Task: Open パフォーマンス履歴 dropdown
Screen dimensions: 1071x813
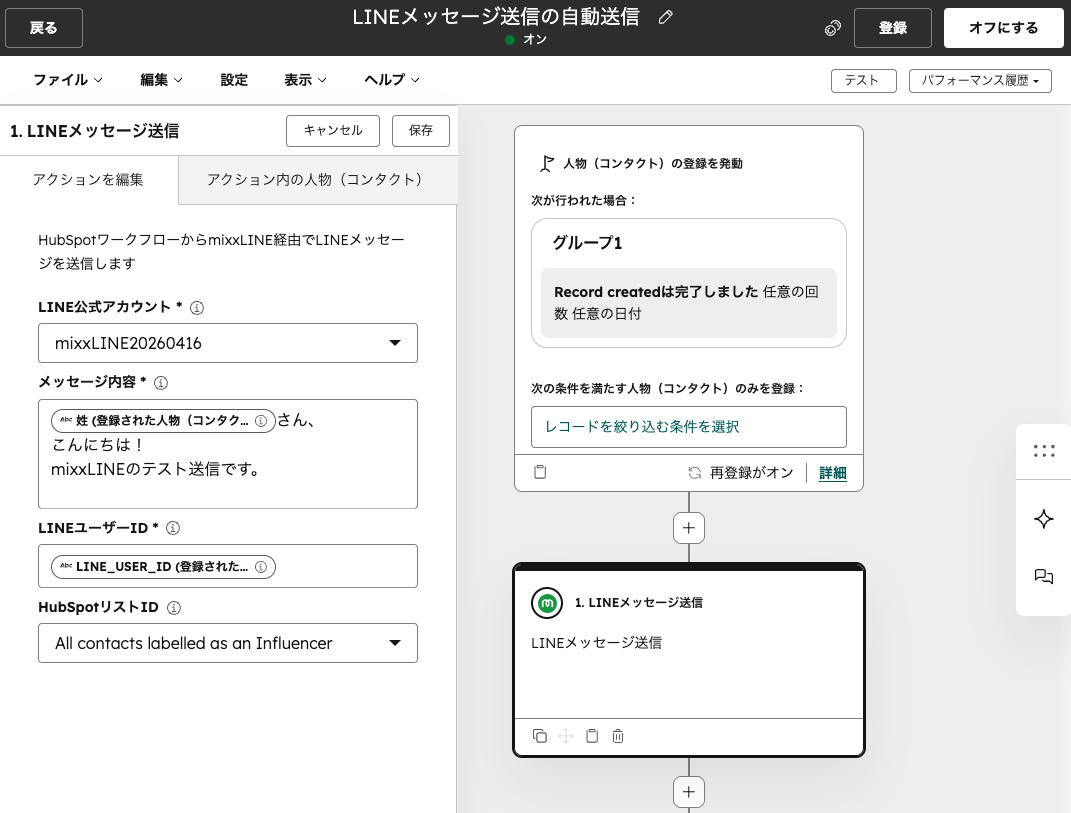Action: coord(980,81)
